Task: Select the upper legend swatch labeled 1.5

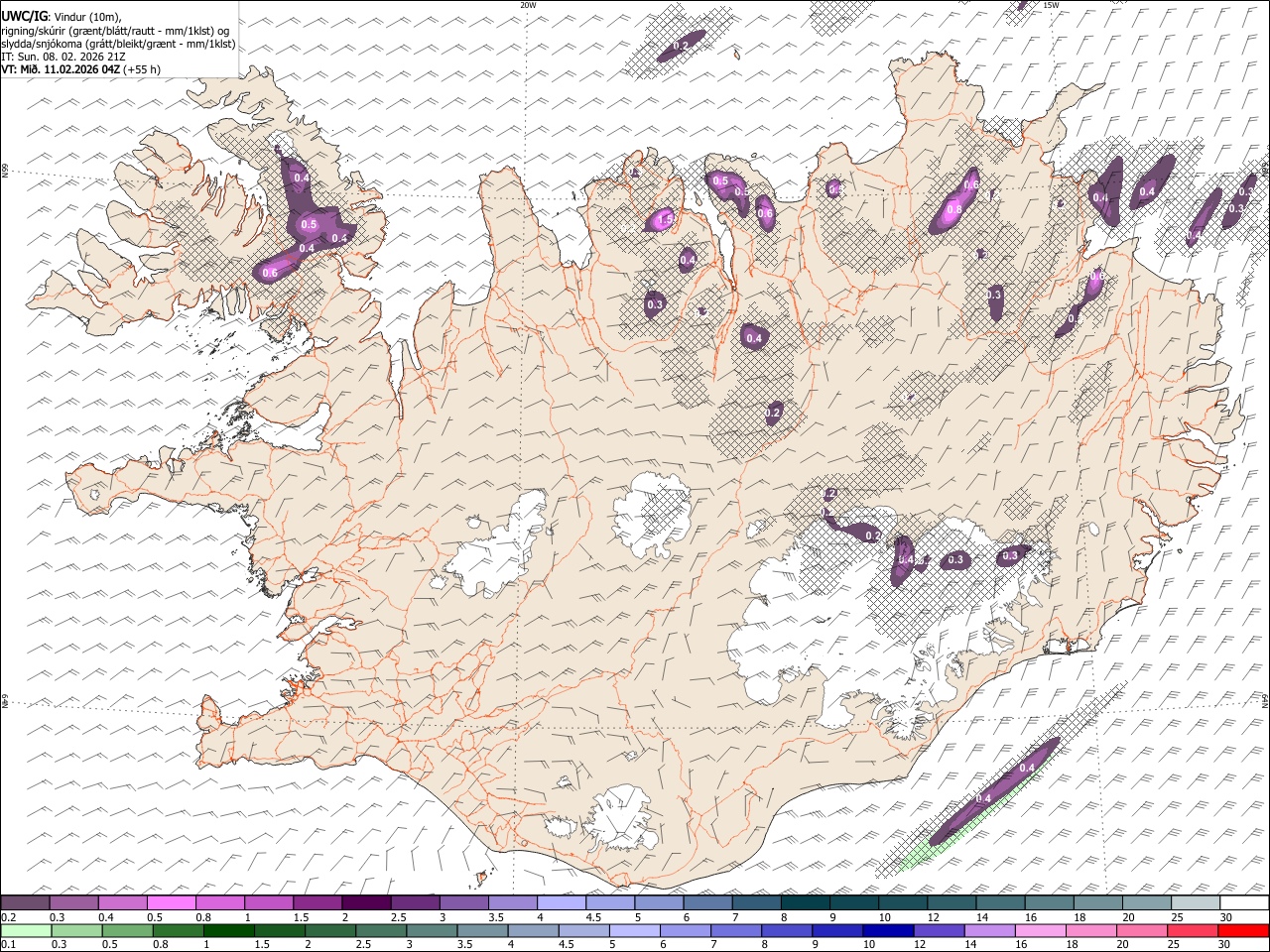Action: (x=317, y=902)
